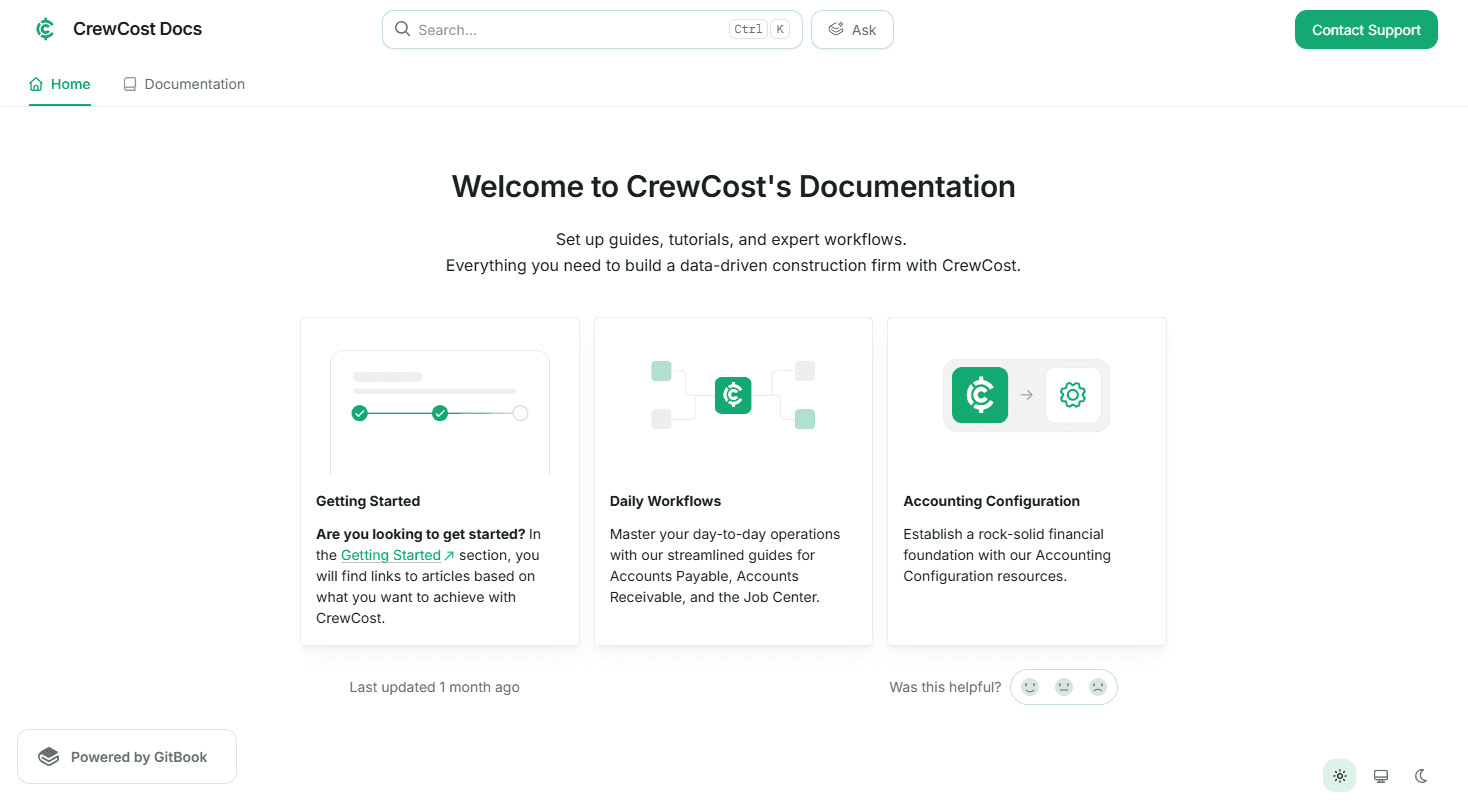The height and width of the screenshot is (805, 1468).
Task: Click the Accounting Configuration card title
Action: pyautogui.click(x=992, y=501)
